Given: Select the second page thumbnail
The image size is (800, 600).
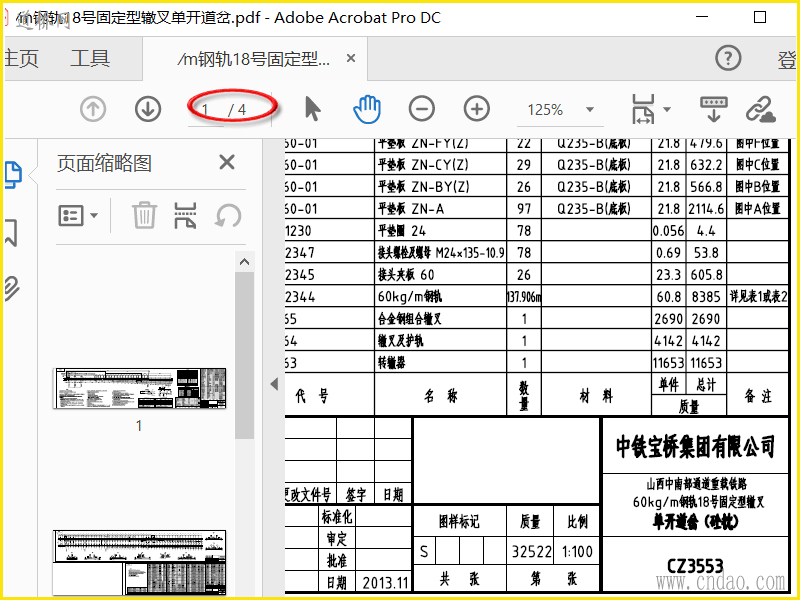Looking at the screenshot, I should pos(139,563).
